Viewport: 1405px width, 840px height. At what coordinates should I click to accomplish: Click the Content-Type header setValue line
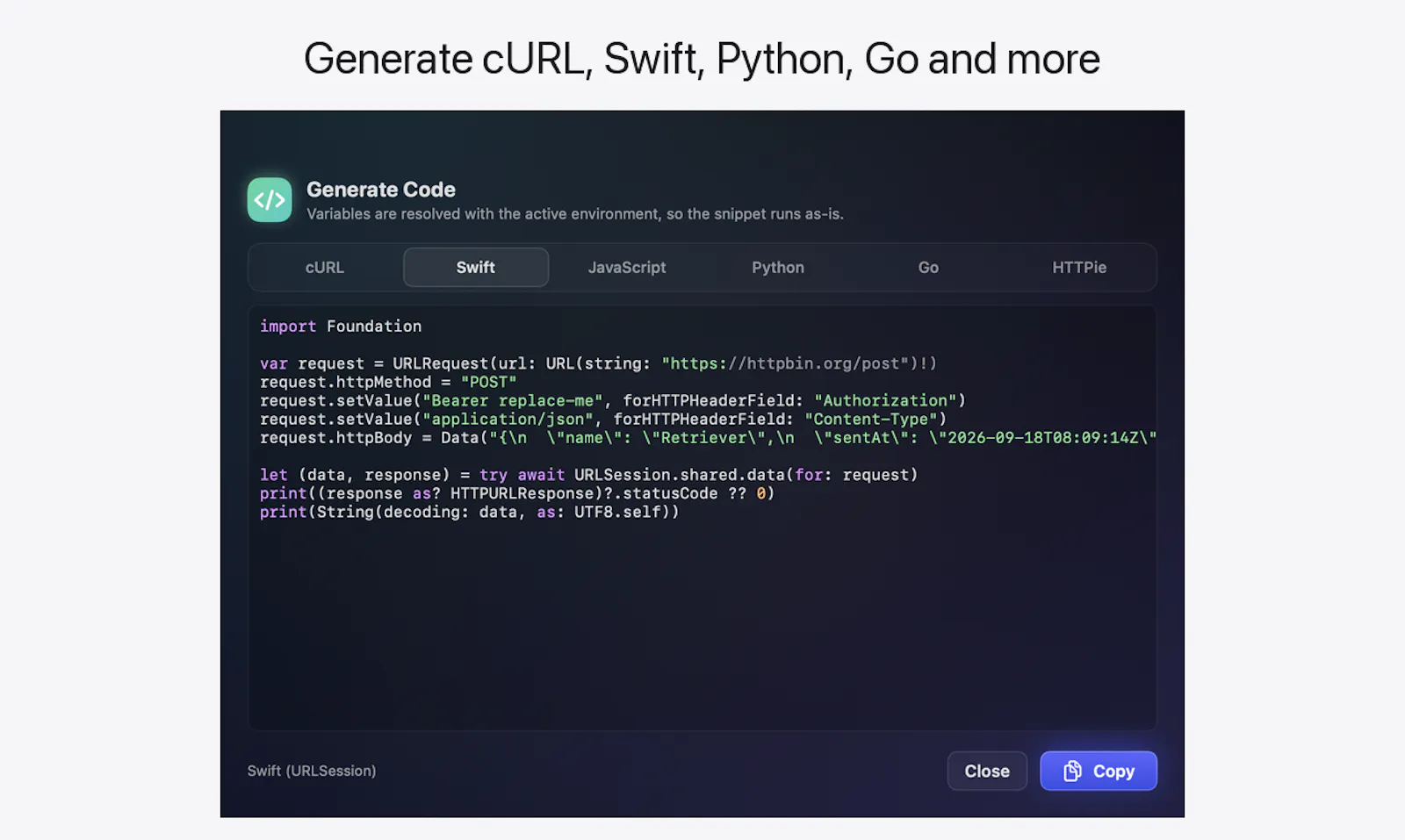pyautogui.click(x=603, y=419)
